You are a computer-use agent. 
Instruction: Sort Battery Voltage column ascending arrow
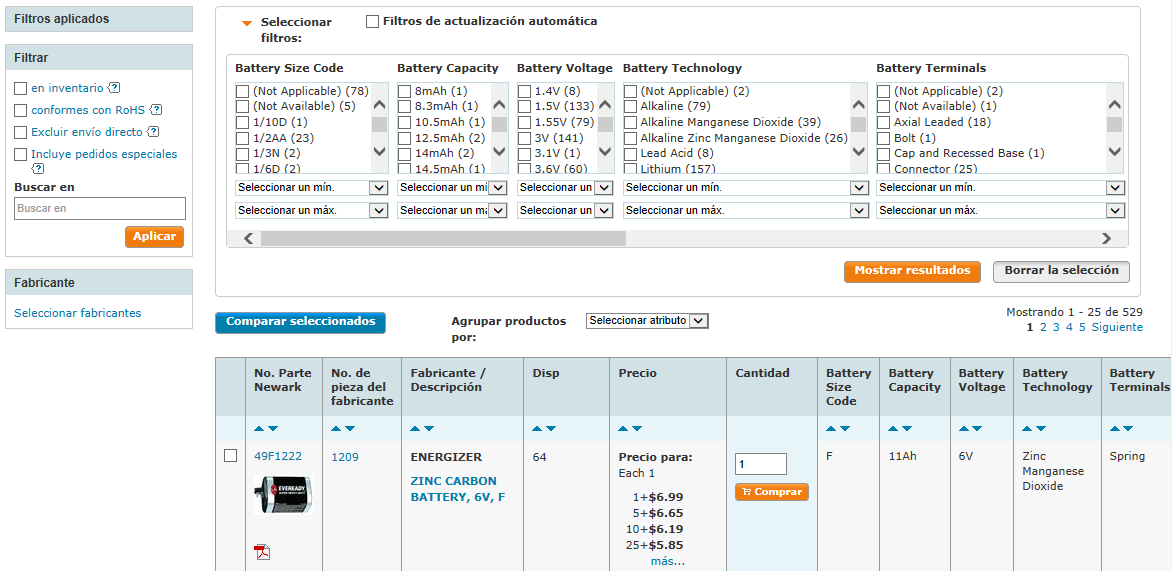963,429
